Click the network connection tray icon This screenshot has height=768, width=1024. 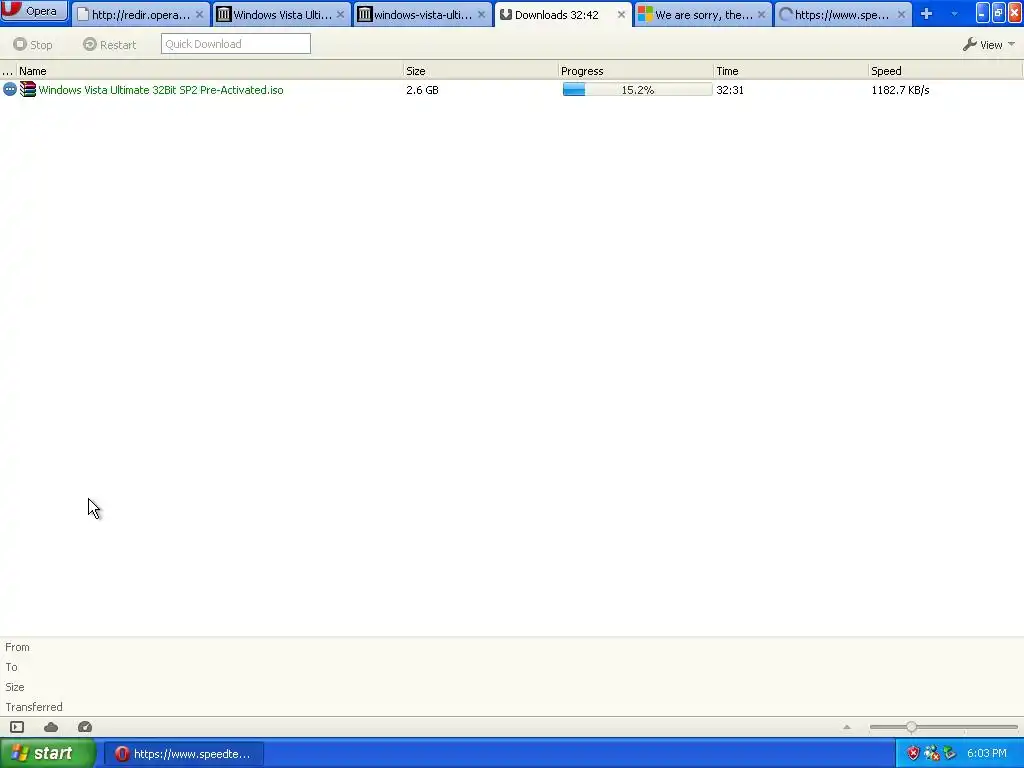(x=932, y=754)
